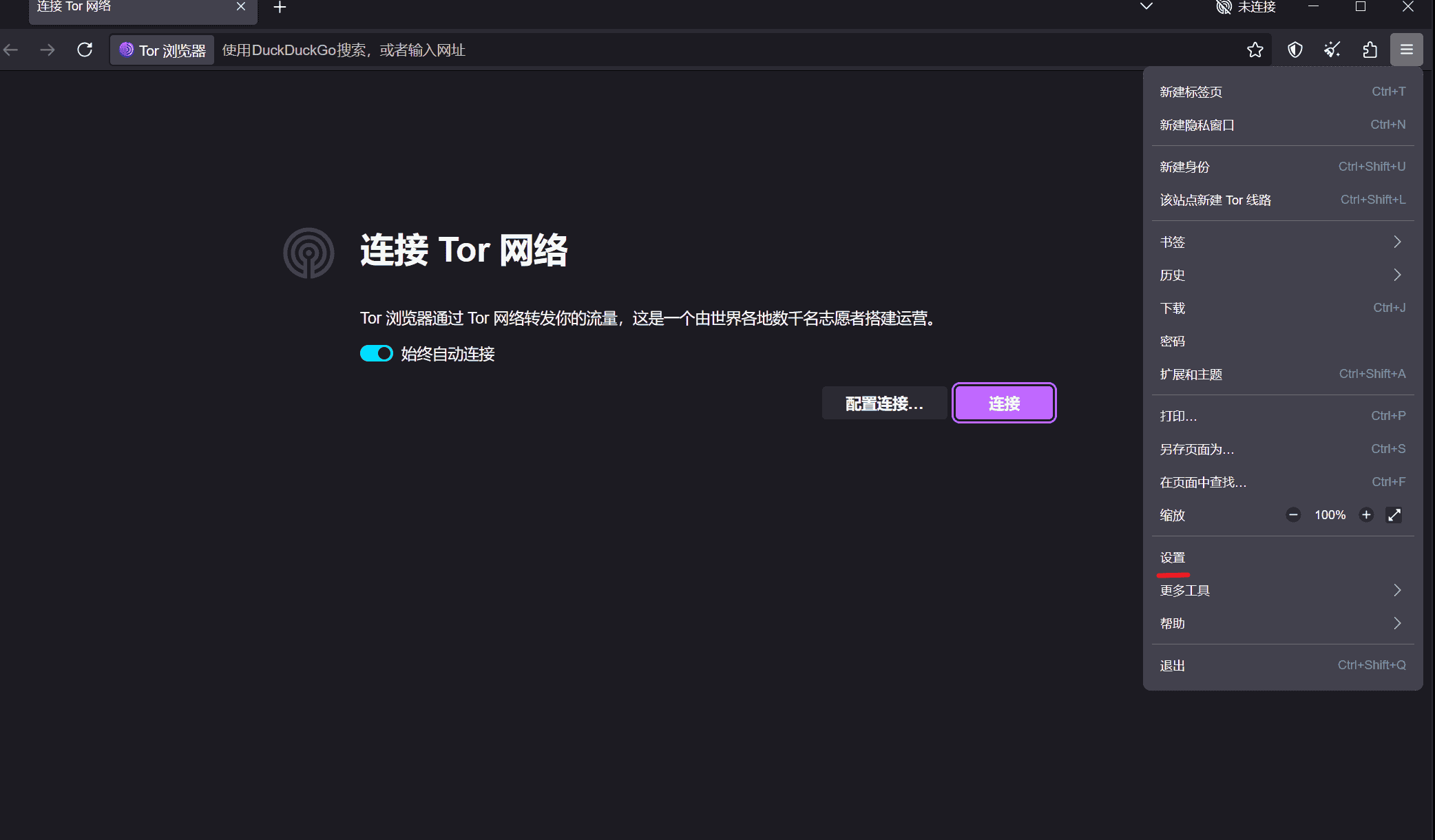
Task: Click the back navigation arrow
Action: click(11, 50)
